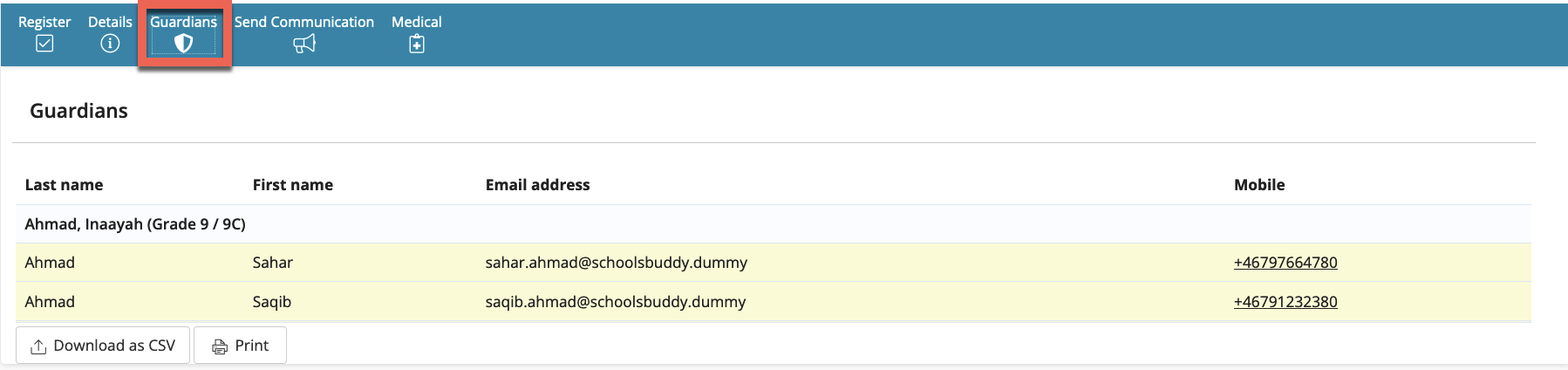Open the Register tab
Screen dimensions: 1568x370
coord(44,22)
